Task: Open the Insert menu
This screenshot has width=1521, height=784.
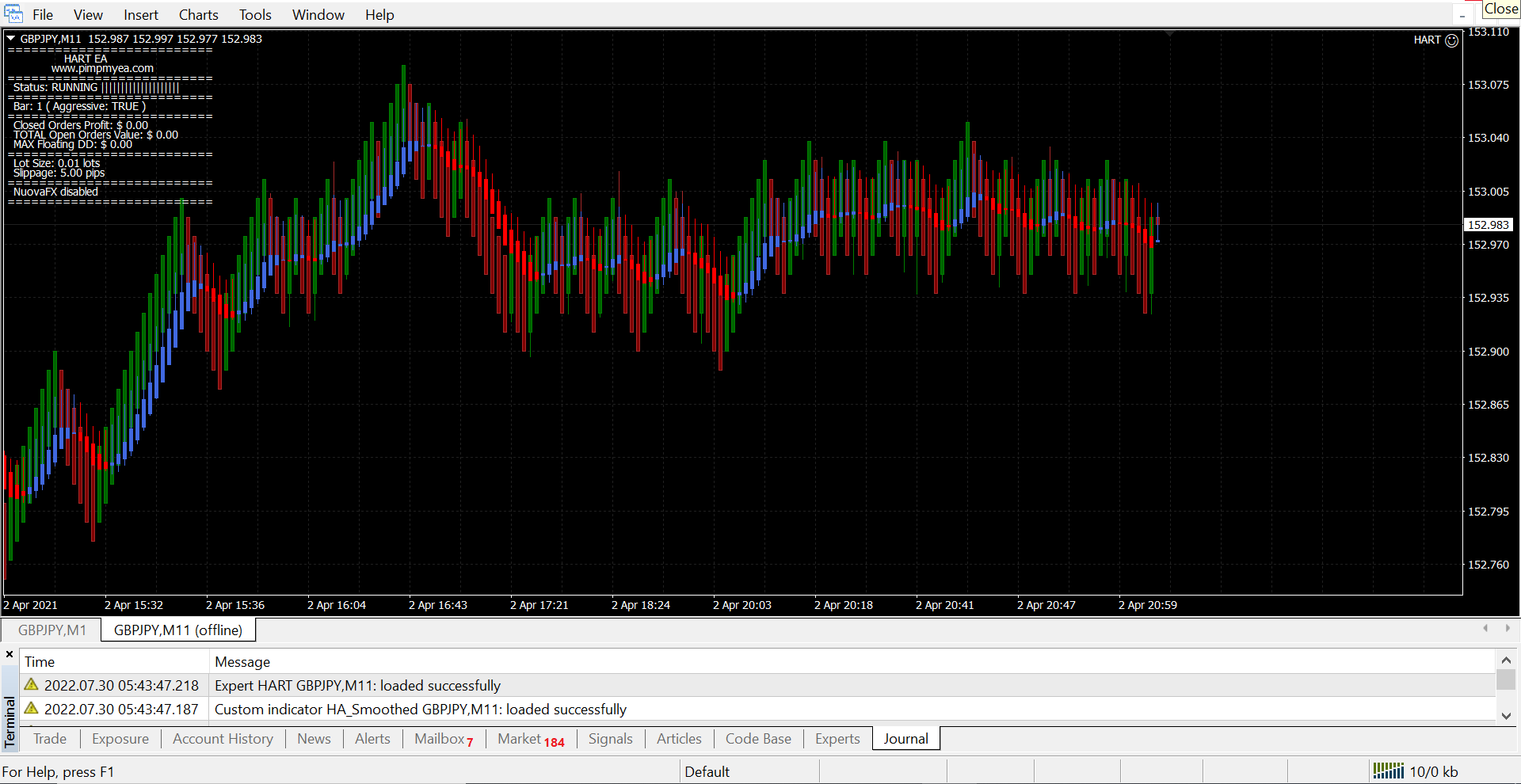Action: point(140,15)
